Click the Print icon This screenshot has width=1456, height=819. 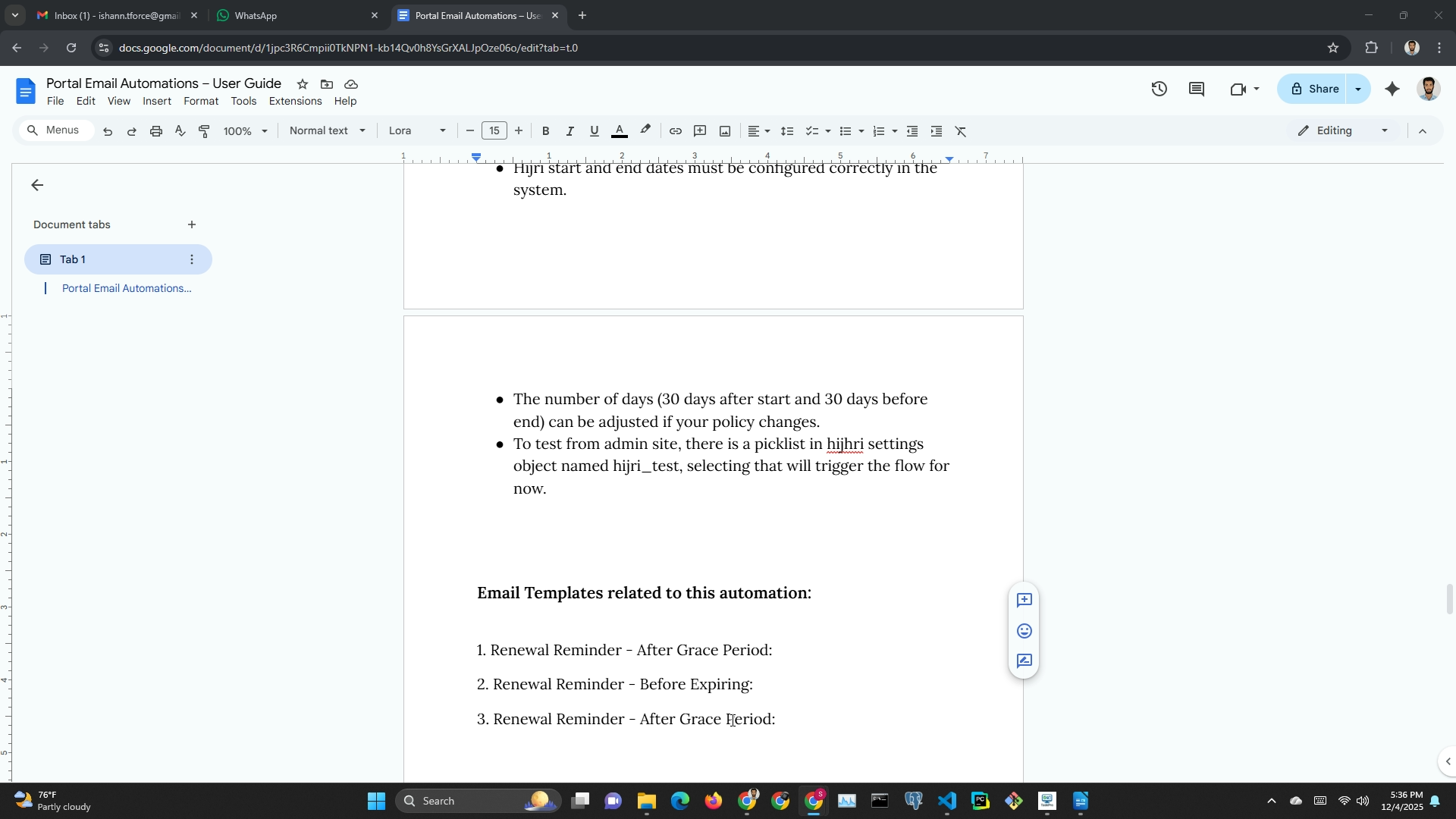[x=156, y=131]
